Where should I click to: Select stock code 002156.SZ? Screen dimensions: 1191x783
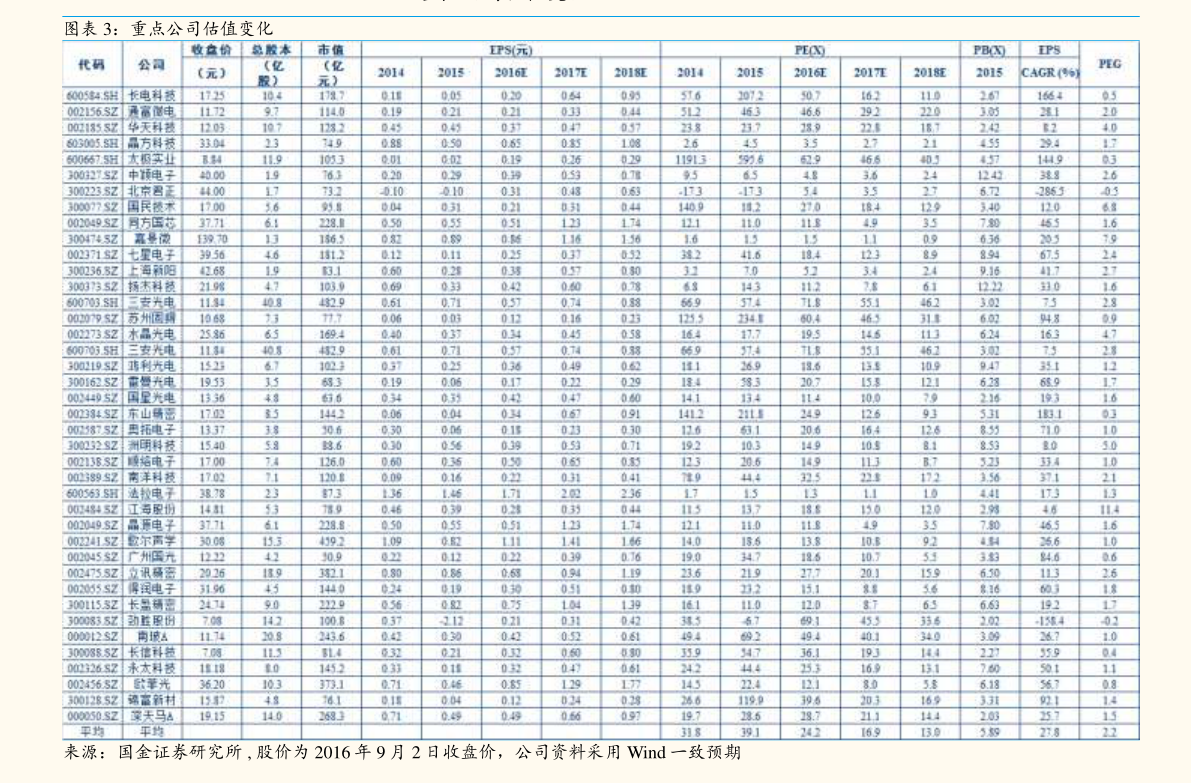click(92, 112)
